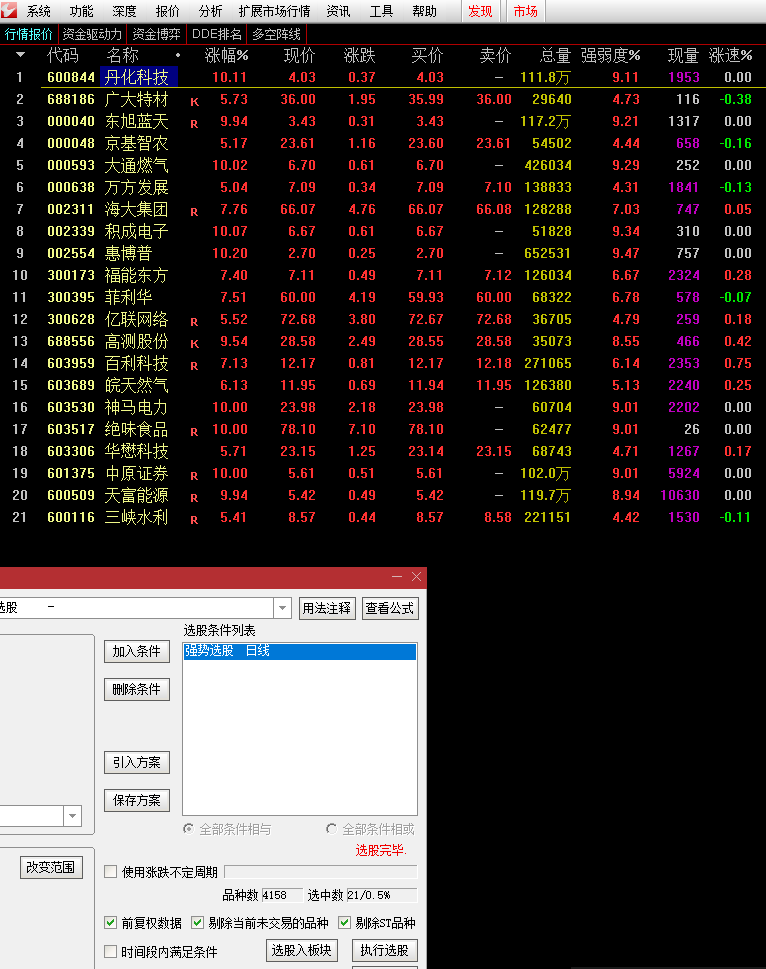Select stock name 中原证券
This screenshot has width=766, height=969.
(x=137, y=473)
